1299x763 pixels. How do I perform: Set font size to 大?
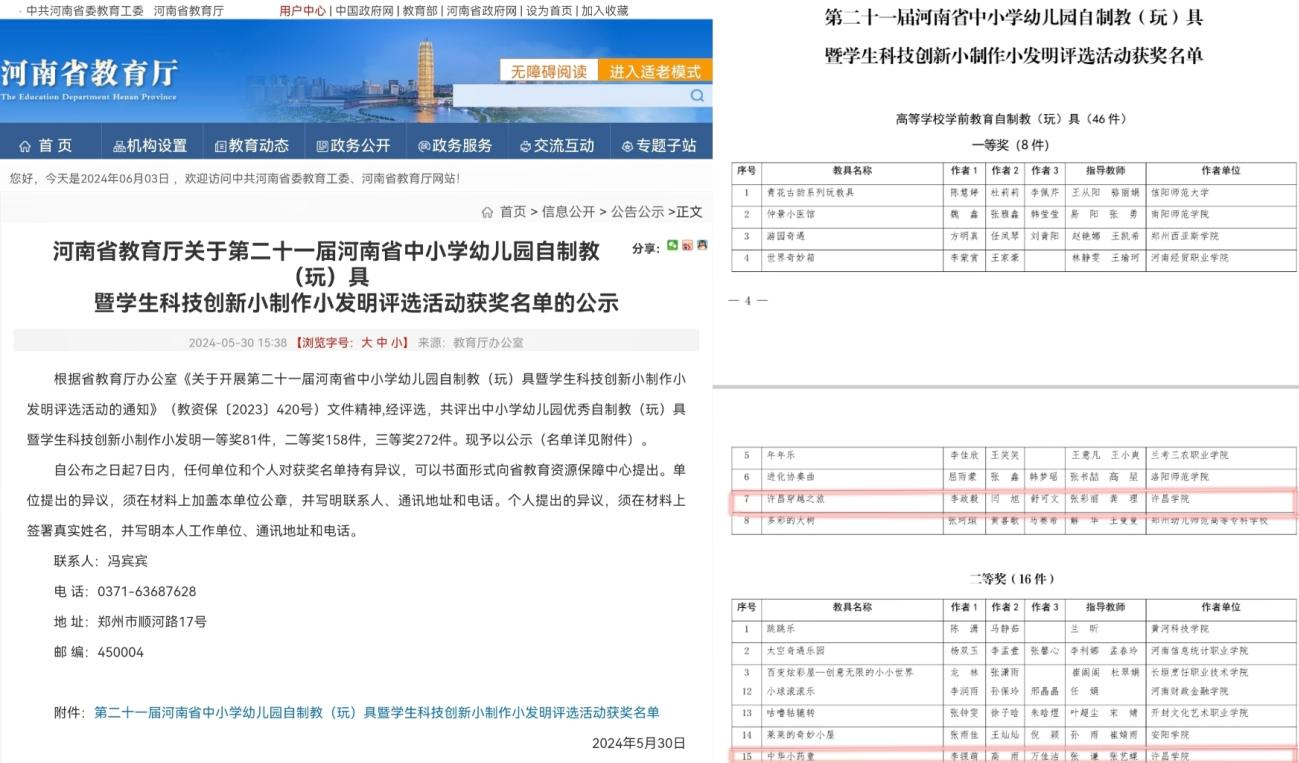pyautogui.click(x=366, y=342)
